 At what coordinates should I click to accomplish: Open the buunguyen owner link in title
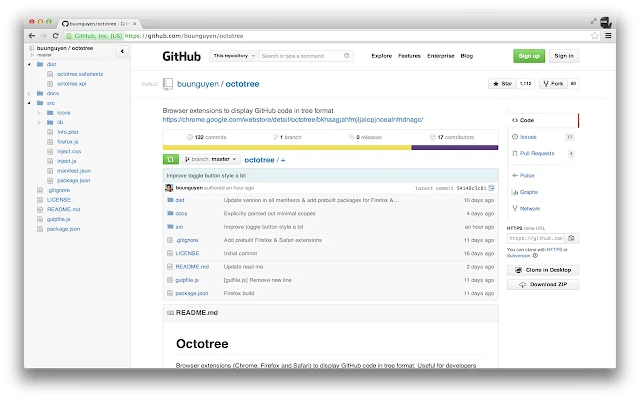[x=198, y=84]
